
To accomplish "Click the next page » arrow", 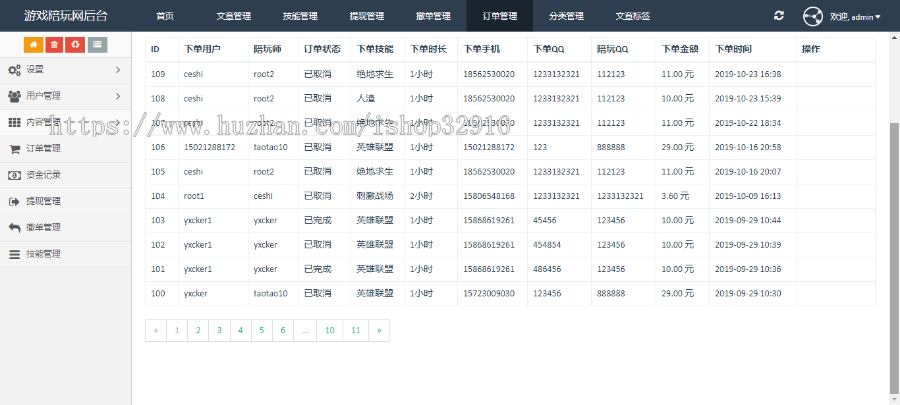I will pos(379,330).
